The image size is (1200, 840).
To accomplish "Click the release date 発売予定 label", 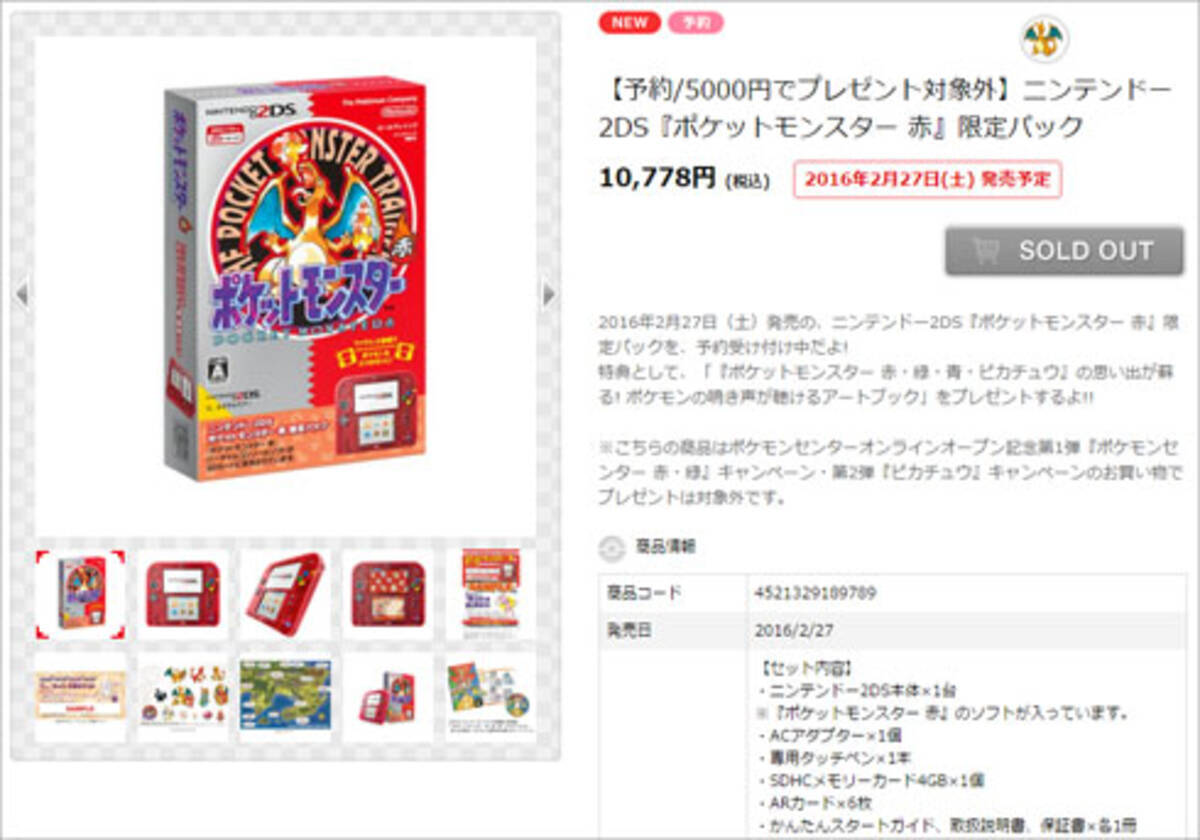I will (927, 180).
